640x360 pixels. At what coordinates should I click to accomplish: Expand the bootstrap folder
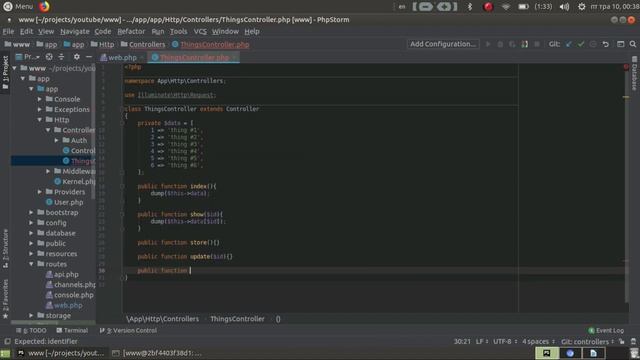[x=31, y=212]
